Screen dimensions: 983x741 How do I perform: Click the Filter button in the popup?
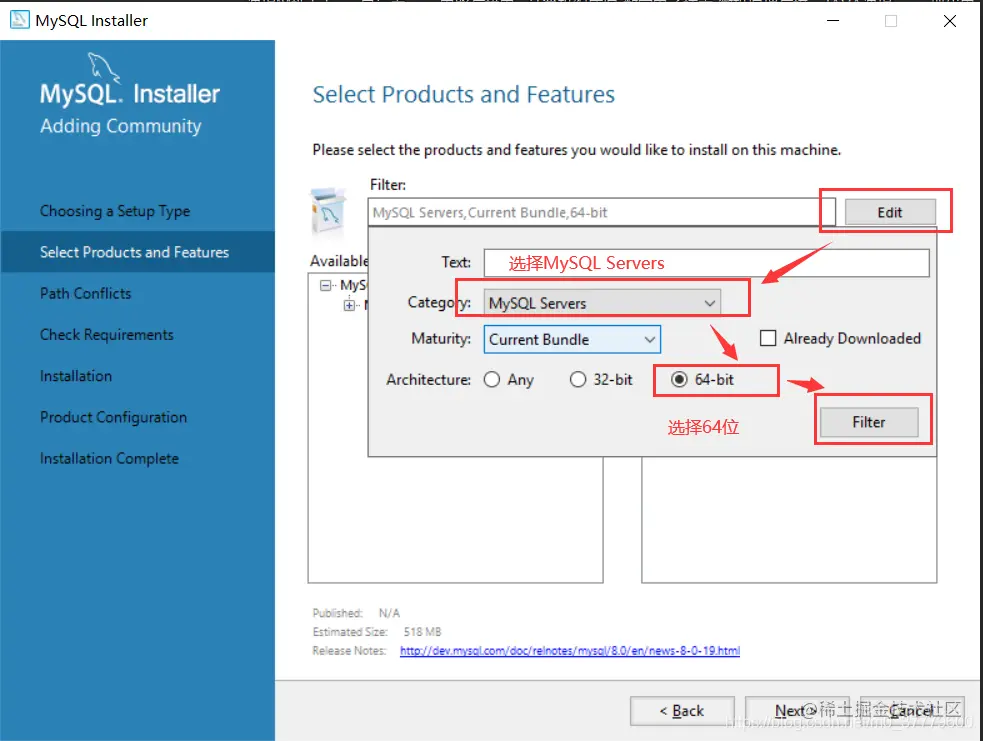click(868, 422)
